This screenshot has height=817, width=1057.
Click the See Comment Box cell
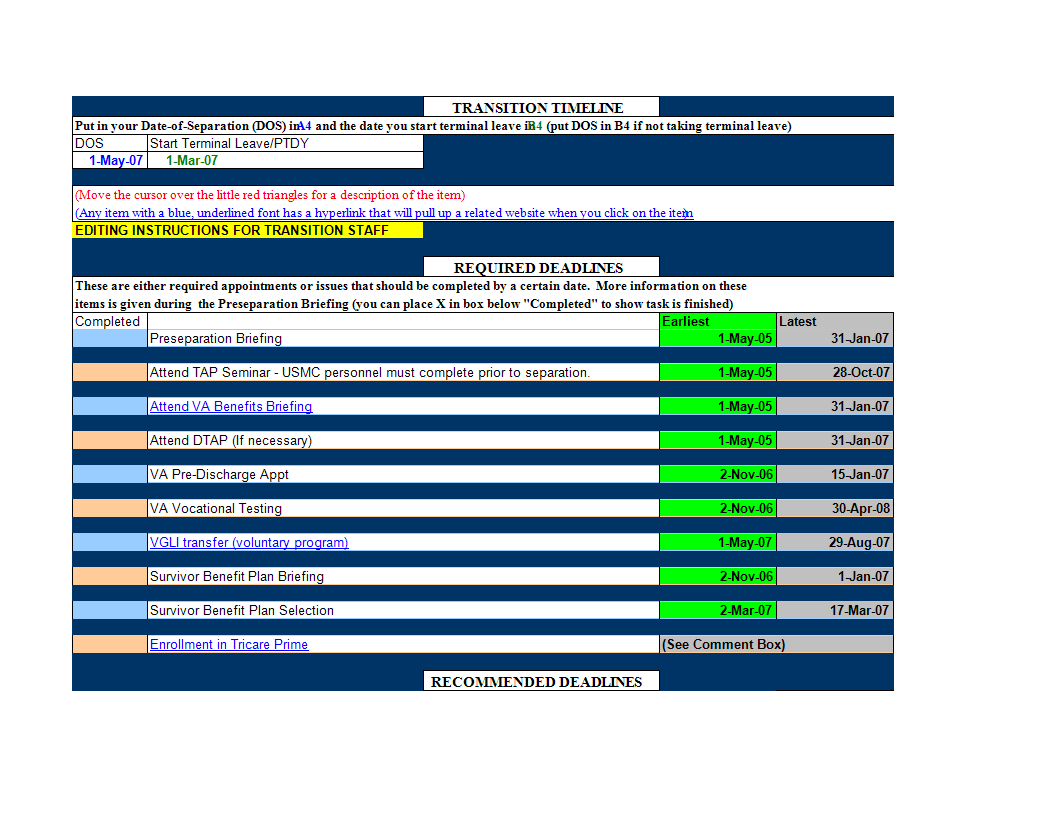pyautogui.click(x=775, y=644)
